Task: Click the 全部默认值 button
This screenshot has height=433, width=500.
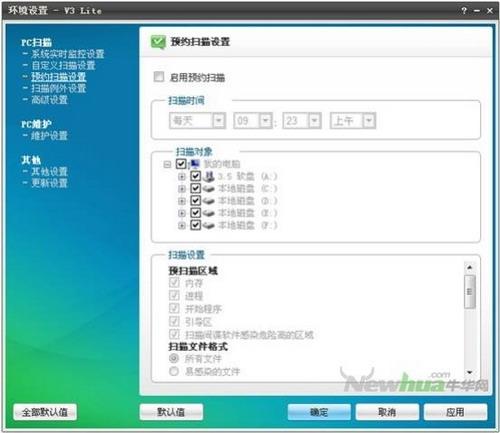Action: [45, 412]
